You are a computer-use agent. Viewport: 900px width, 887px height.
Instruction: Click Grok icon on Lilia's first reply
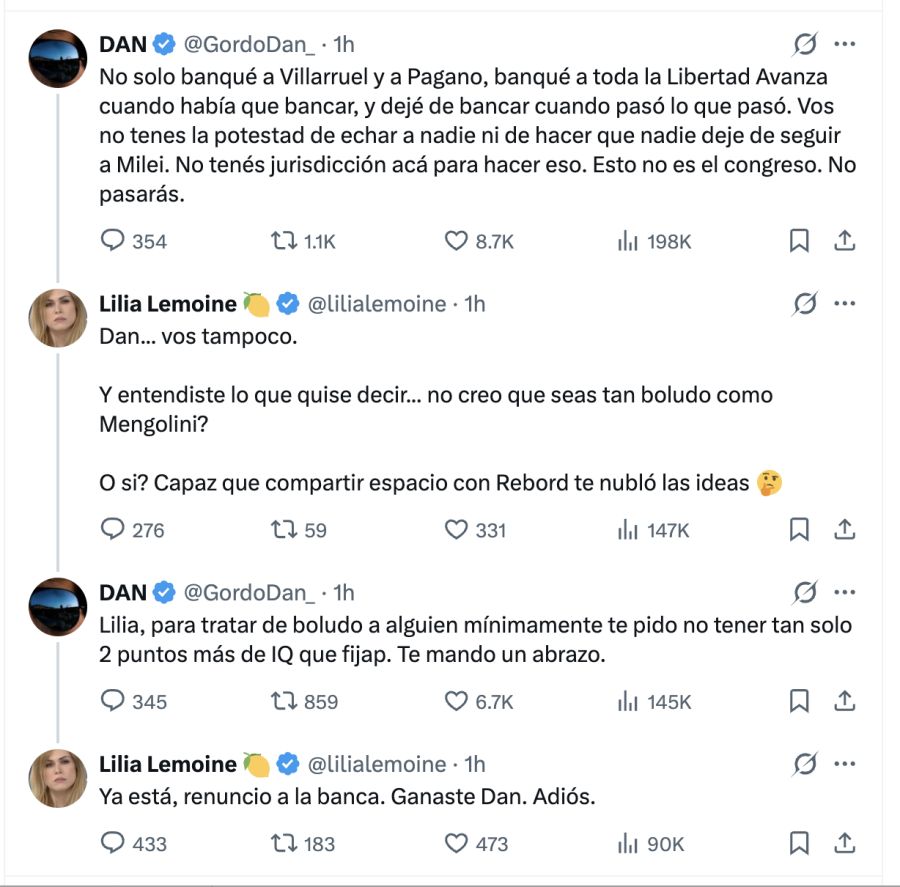click(x=804, y=304)
